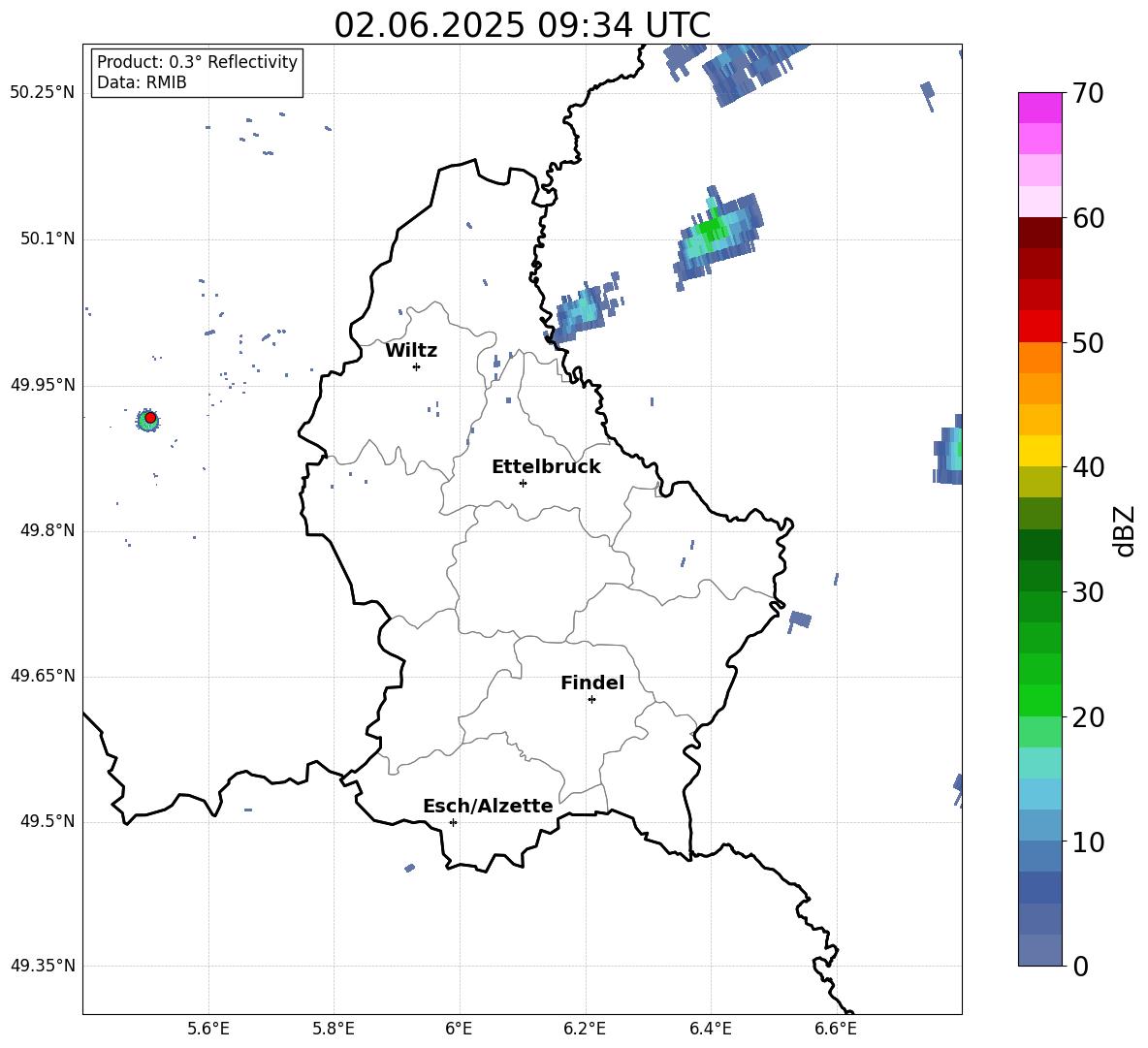
Task: Click the colorbar value 50
Action: pos(1088,343)
